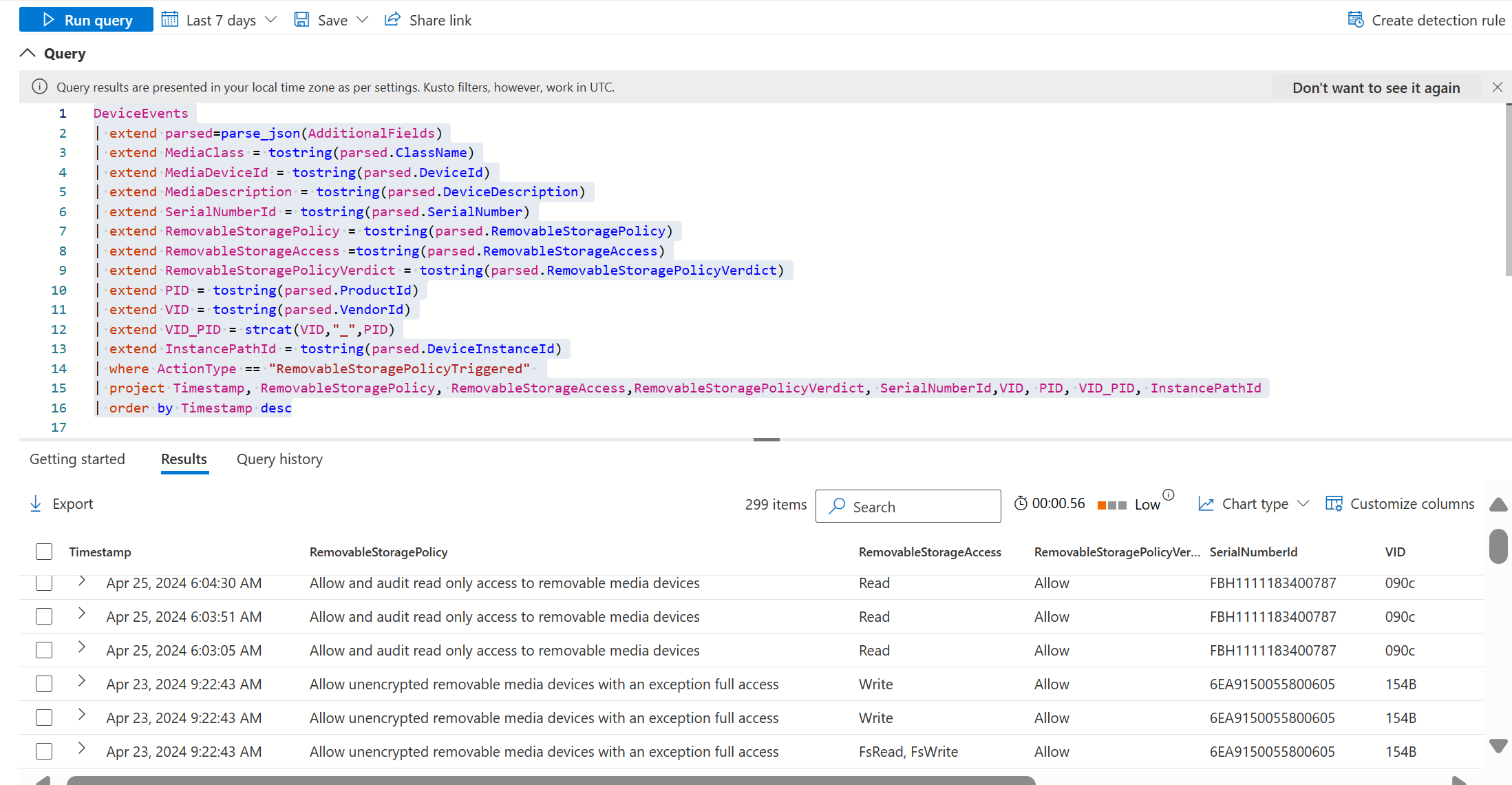Click the Results tab

[x=184, y=459]
